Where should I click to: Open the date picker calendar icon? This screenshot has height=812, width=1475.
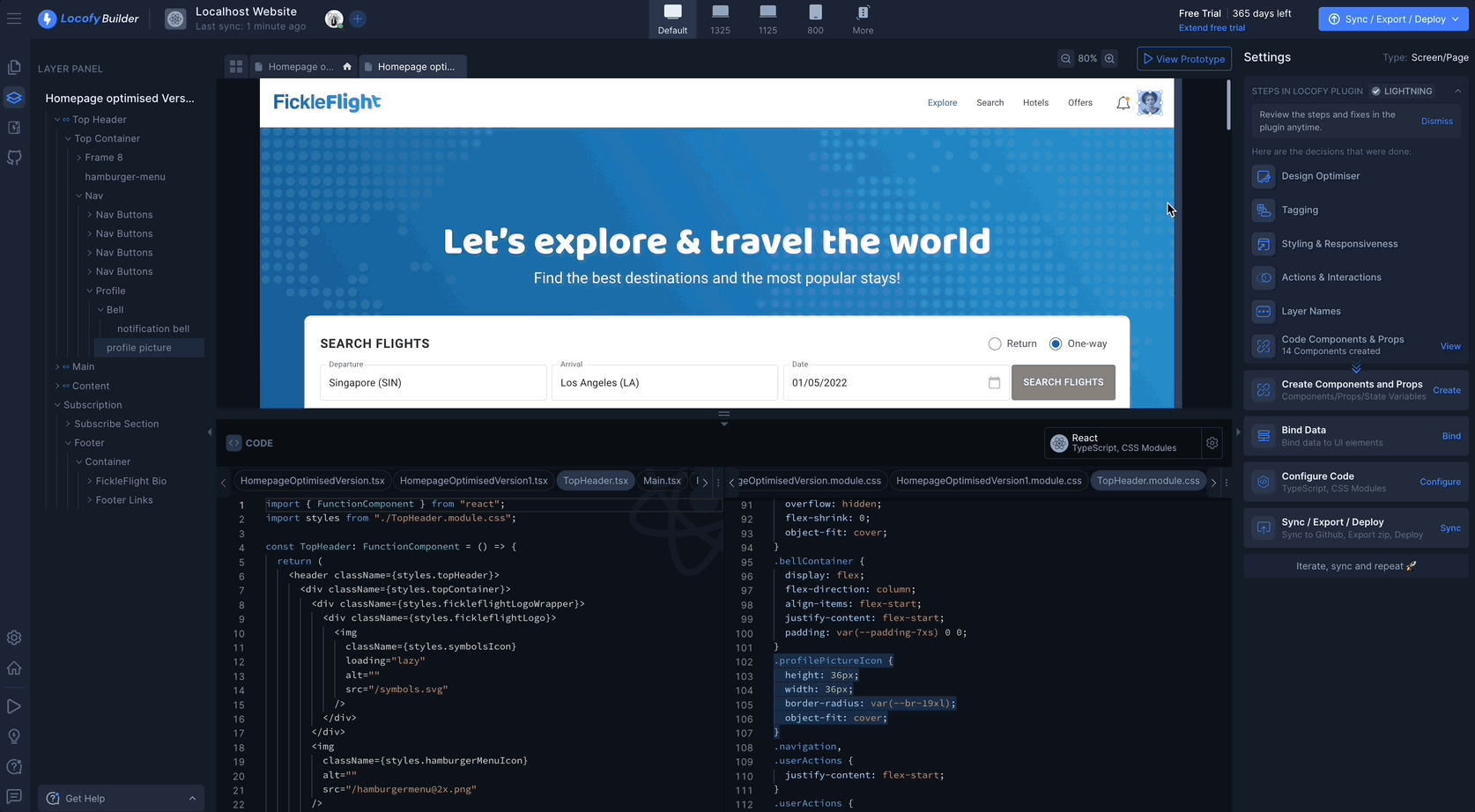point(994,383)
